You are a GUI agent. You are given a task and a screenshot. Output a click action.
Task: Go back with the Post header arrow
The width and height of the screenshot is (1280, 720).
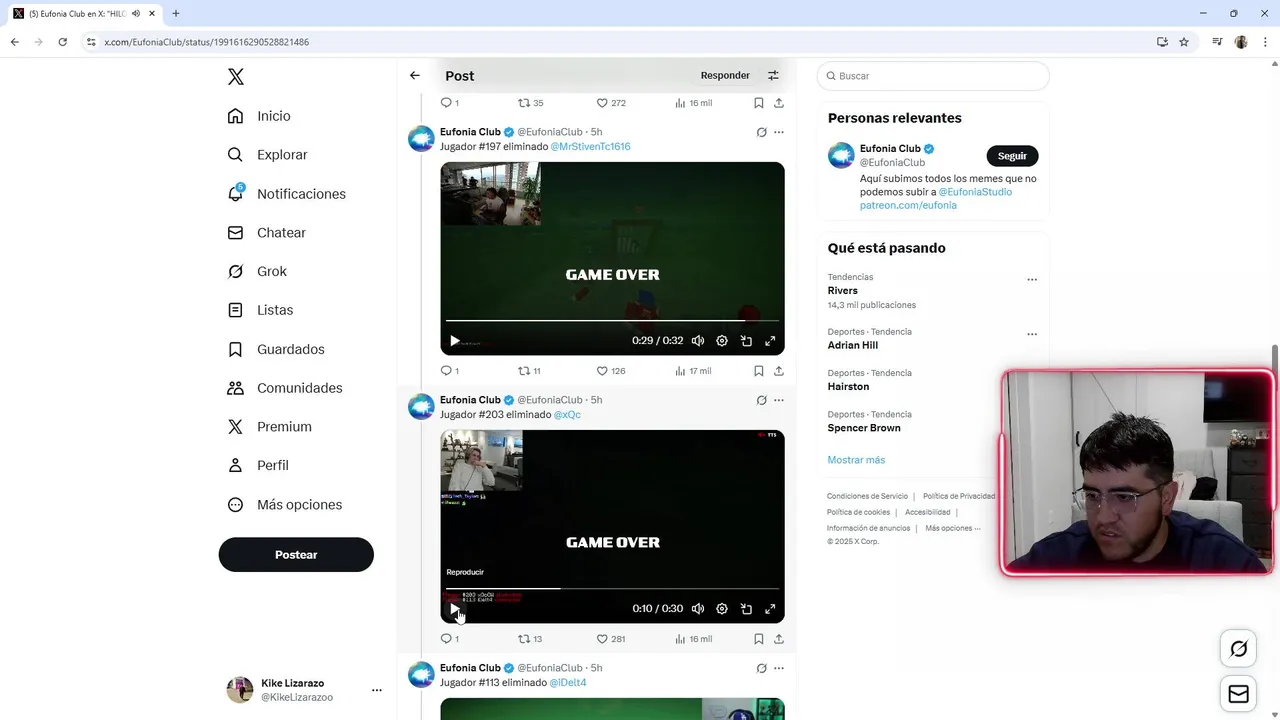click(x=415, y=75)
